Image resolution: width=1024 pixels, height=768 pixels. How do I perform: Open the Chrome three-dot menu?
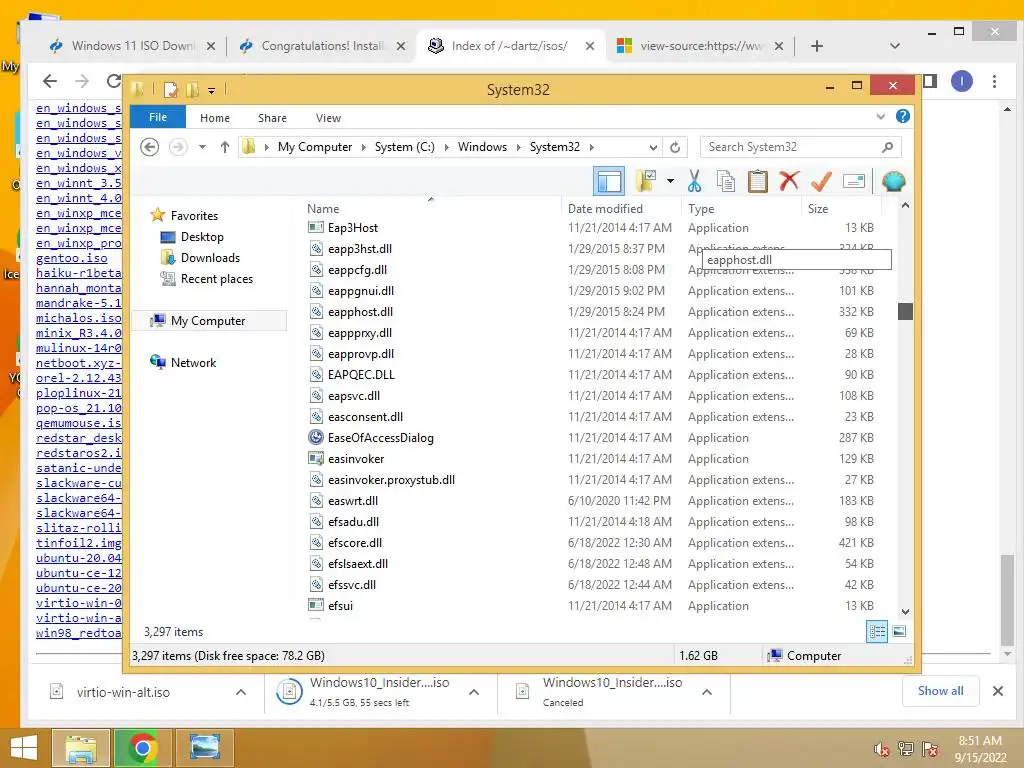tap(994, 81)
